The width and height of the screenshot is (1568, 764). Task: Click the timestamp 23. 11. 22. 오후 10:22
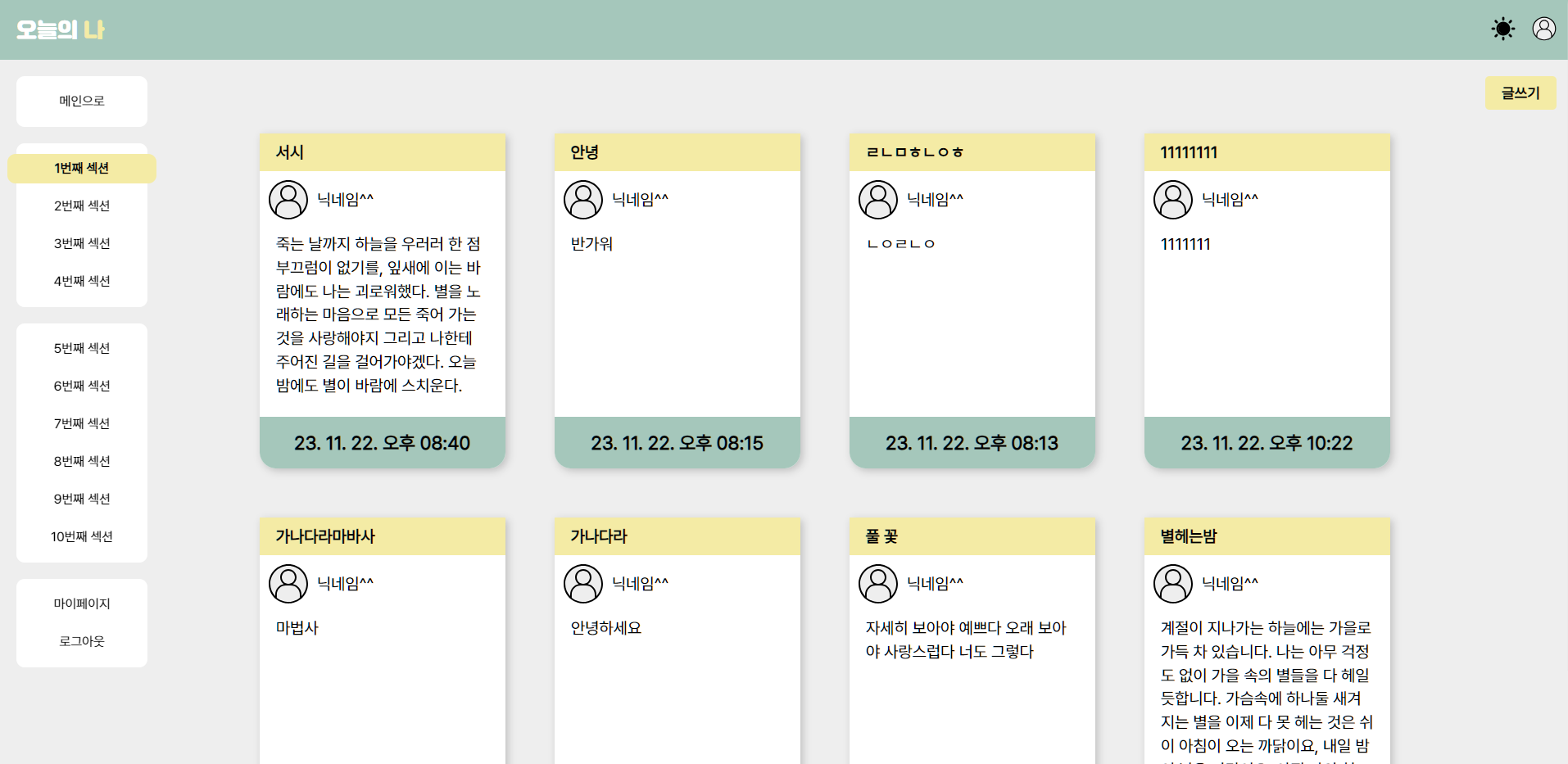click(x=1267, y=443)
